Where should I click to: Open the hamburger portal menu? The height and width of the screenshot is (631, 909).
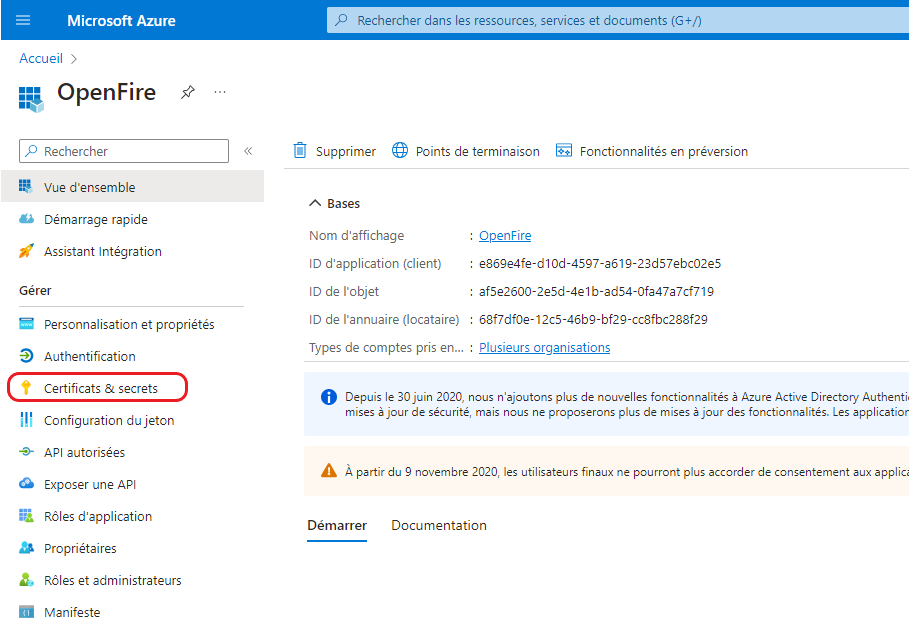tap(23, 20)
